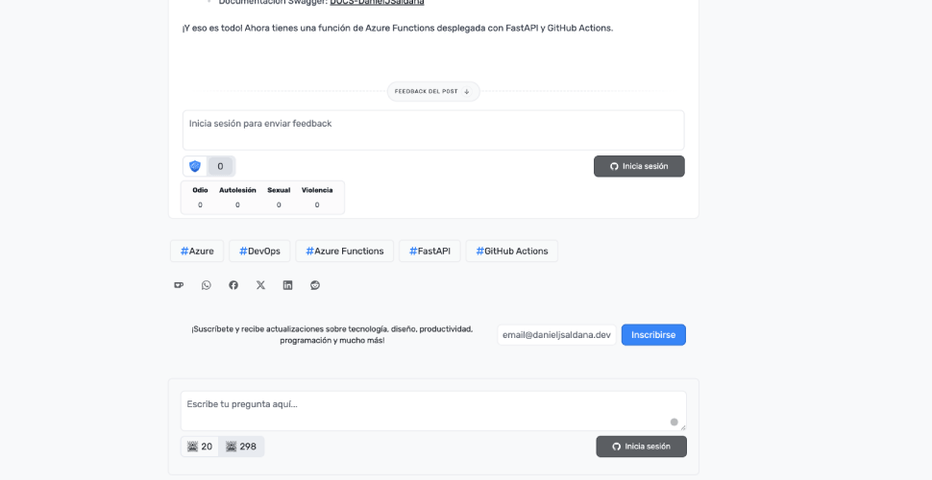The image size is (932, 480).
Task: Share post on LinkedIn icon
Action: [288, 285]
